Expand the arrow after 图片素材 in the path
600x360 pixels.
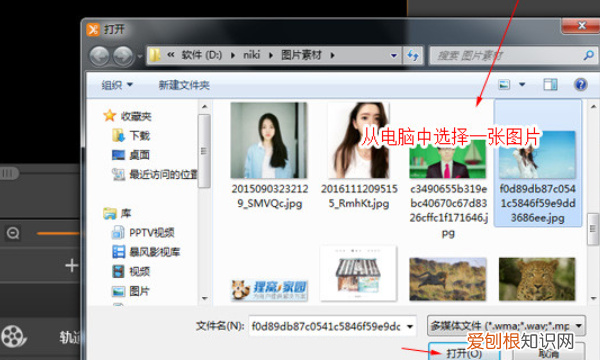pos(333,55)
